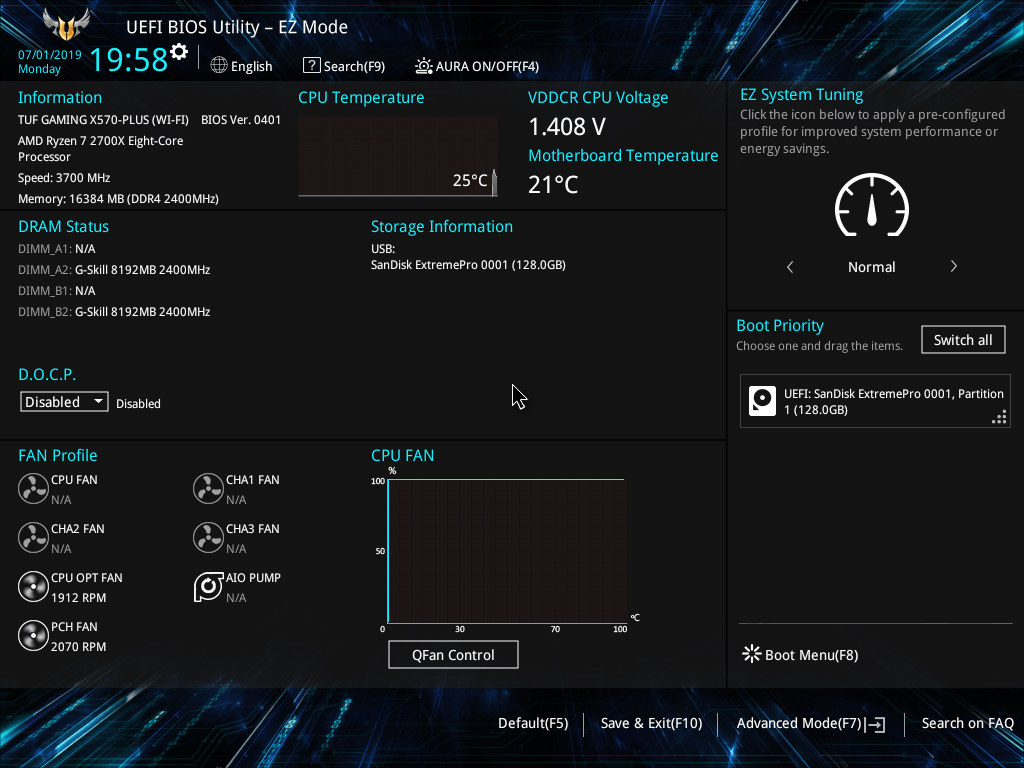Screen dimensions: 1024x768
Task: Click the EZ System Tuning heading
Action: [801, 95]
